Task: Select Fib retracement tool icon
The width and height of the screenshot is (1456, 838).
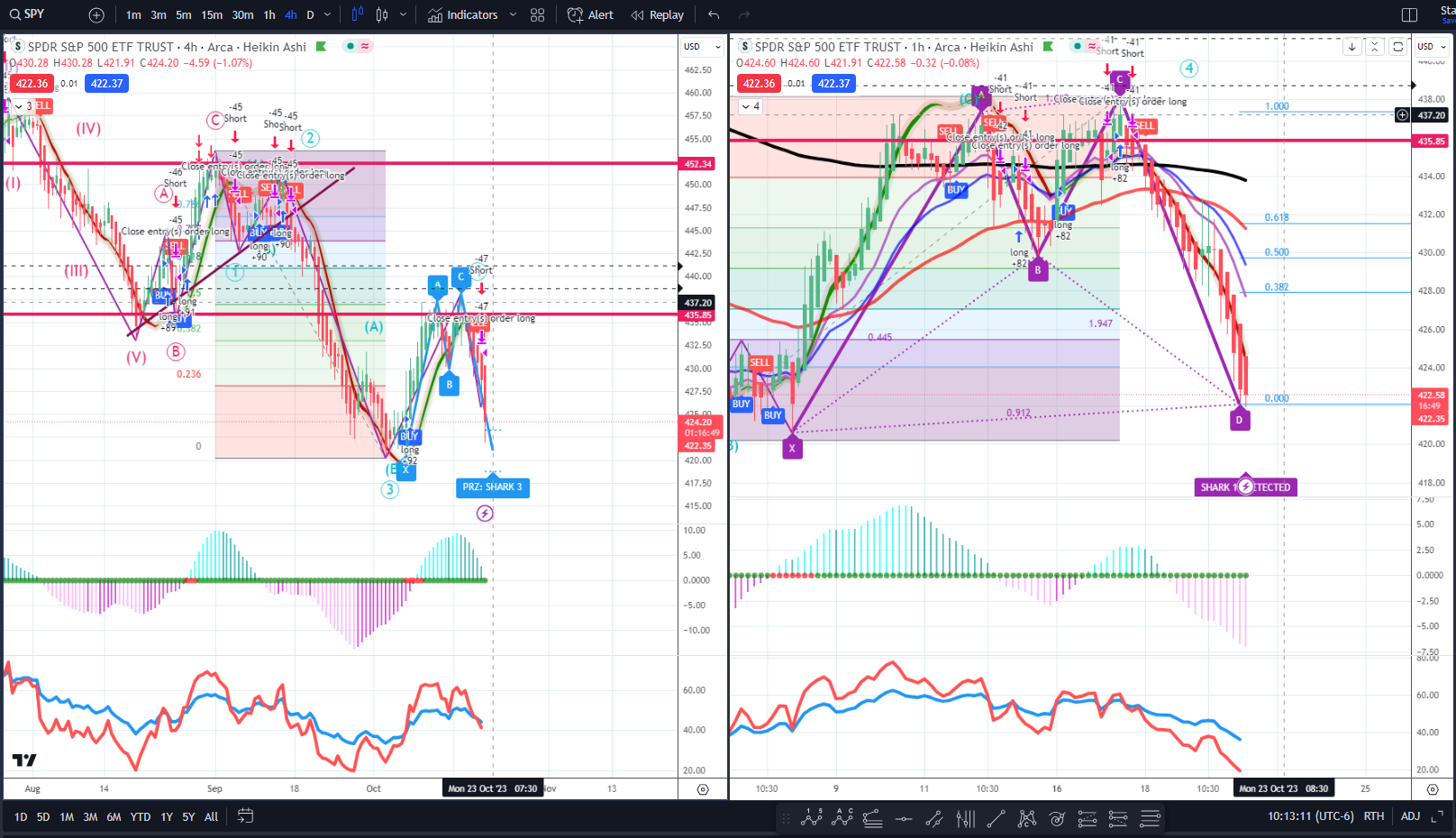Action: [x=1087, y=818]
